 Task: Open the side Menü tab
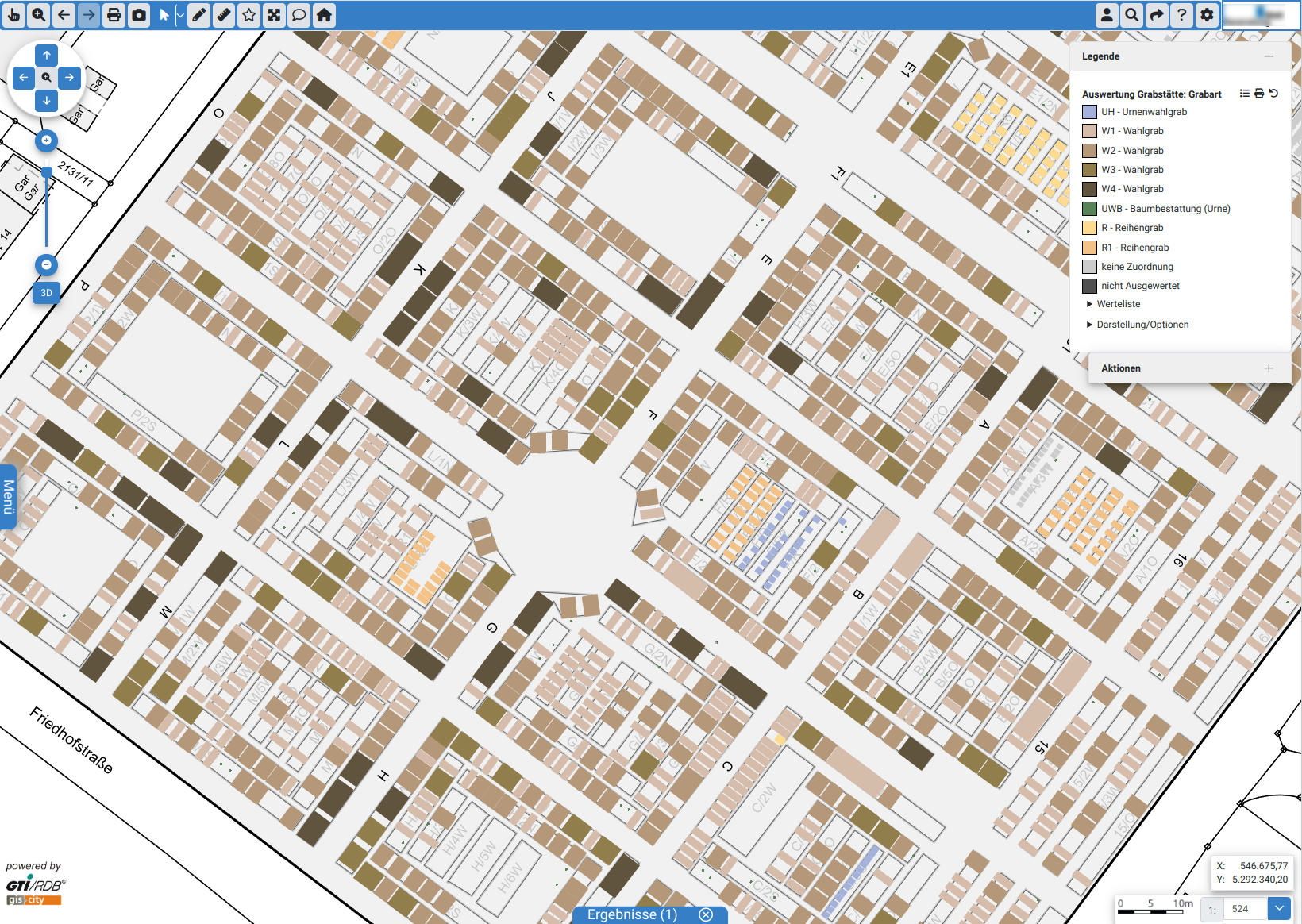8,497
